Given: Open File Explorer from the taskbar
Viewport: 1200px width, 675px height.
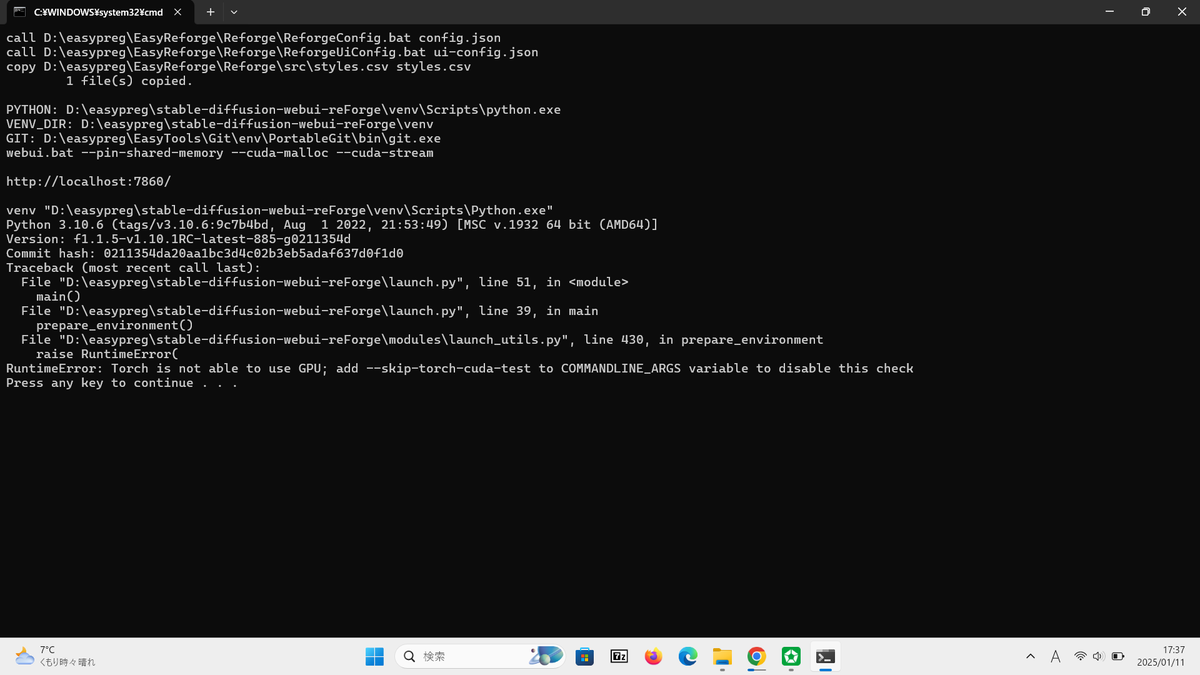Looking at the screenshot, I should [x=722, y=656].
